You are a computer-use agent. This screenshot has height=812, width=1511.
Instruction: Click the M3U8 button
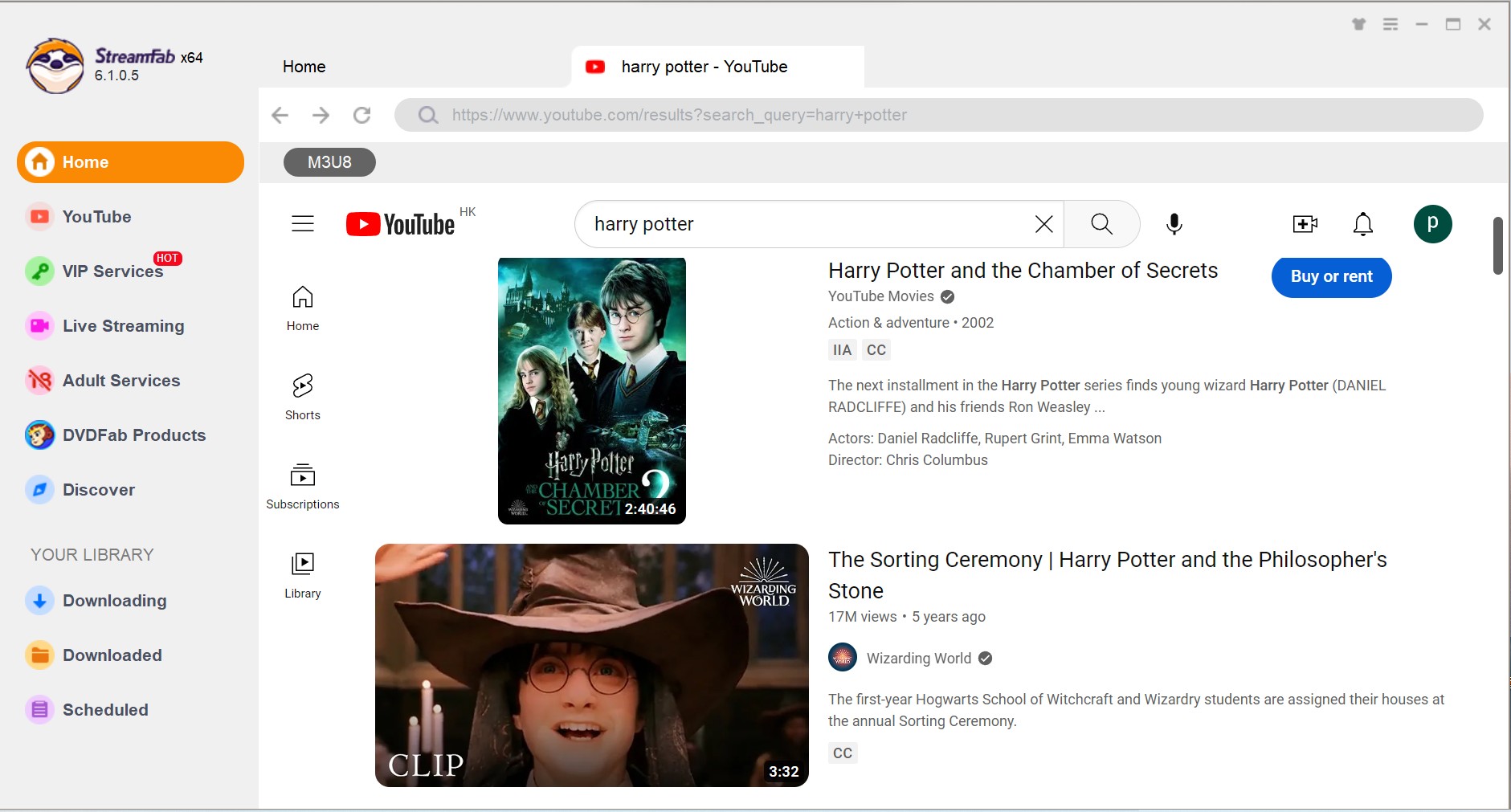tap(329, 162)
